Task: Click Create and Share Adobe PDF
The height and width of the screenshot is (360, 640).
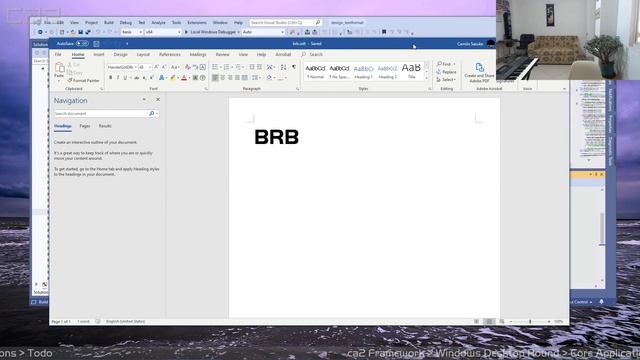Action: click(x=480, y=73)
